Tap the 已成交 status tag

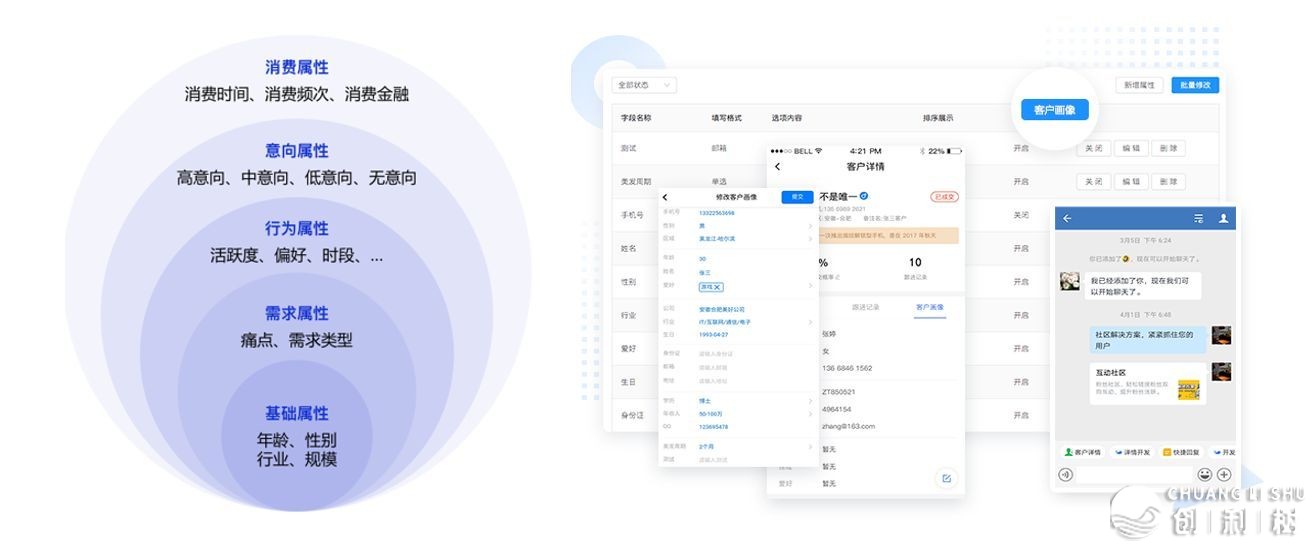coord(944,197)
